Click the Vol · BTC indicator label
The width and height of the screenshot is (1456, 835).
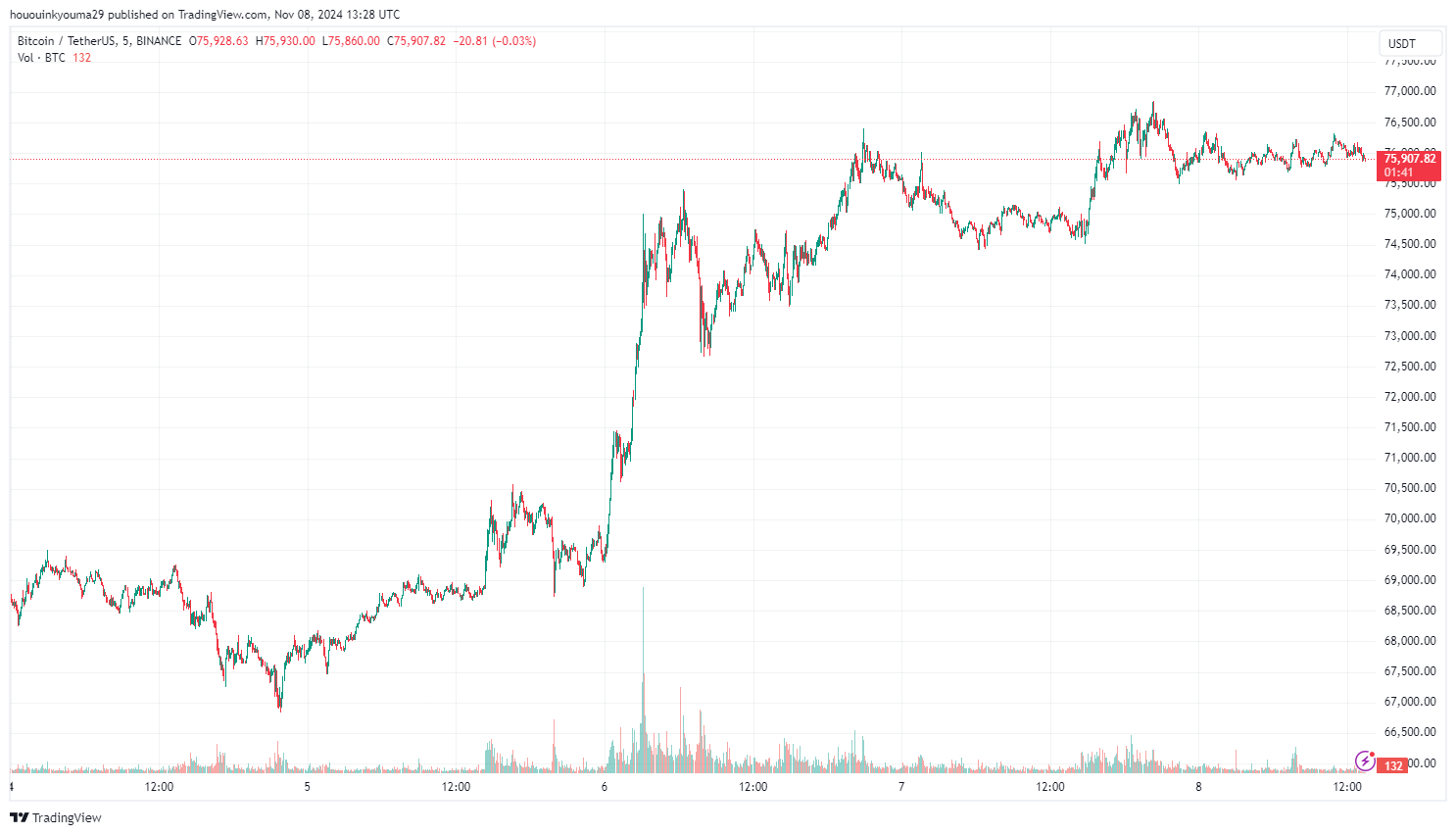(x=41, y=58)
